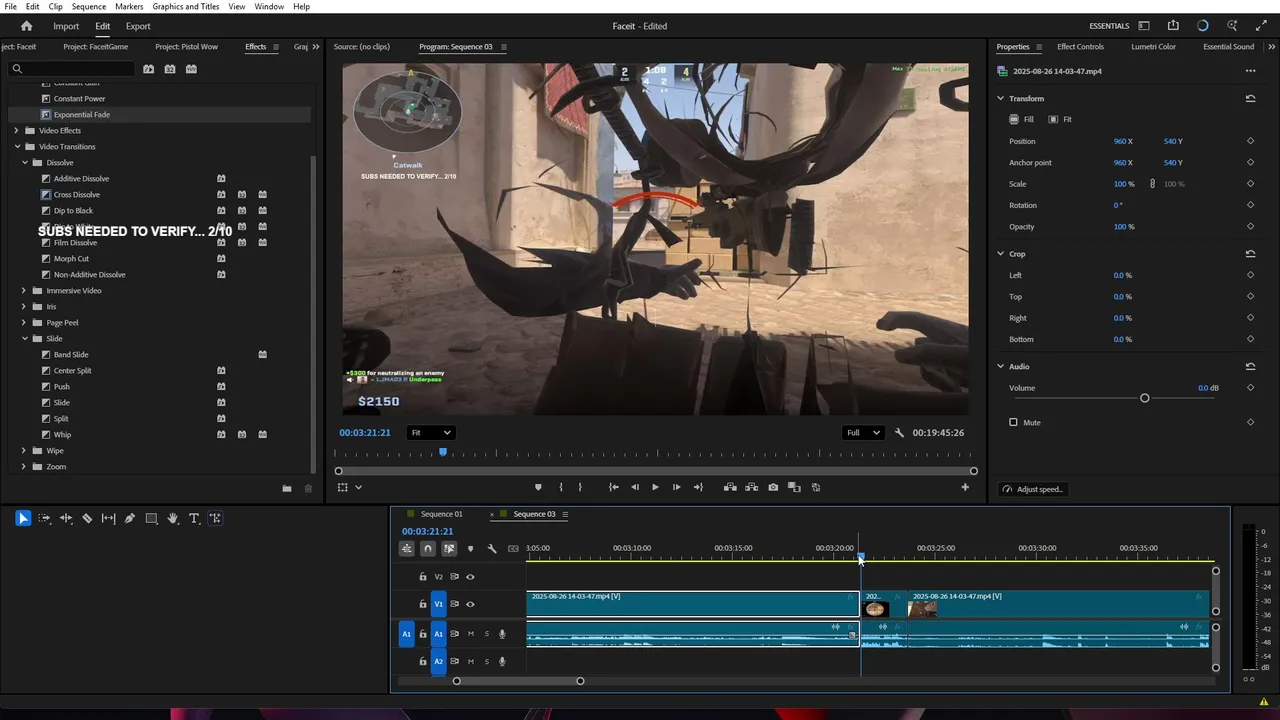Collapse the Audio section
This screenshot has height=720, width=1280.
(x=1000, y=367)
